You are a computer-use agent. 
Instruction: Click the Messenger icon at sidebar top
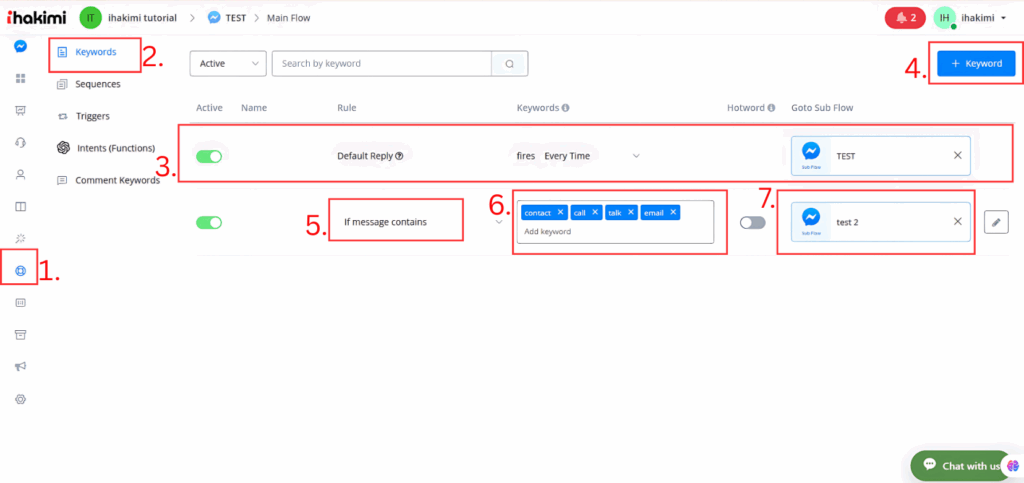(x=20, y=46)
